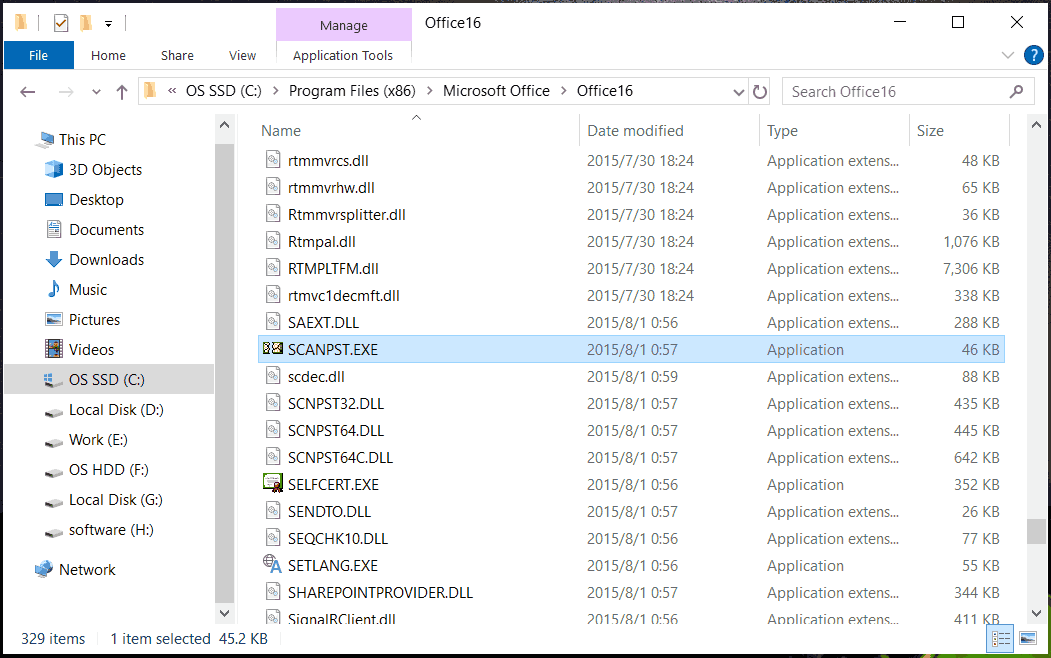The width and height of the screenshot is (1051, 658).
Task: Click New folder icon in quick access toolbar
Action: (x=86, y=23)
